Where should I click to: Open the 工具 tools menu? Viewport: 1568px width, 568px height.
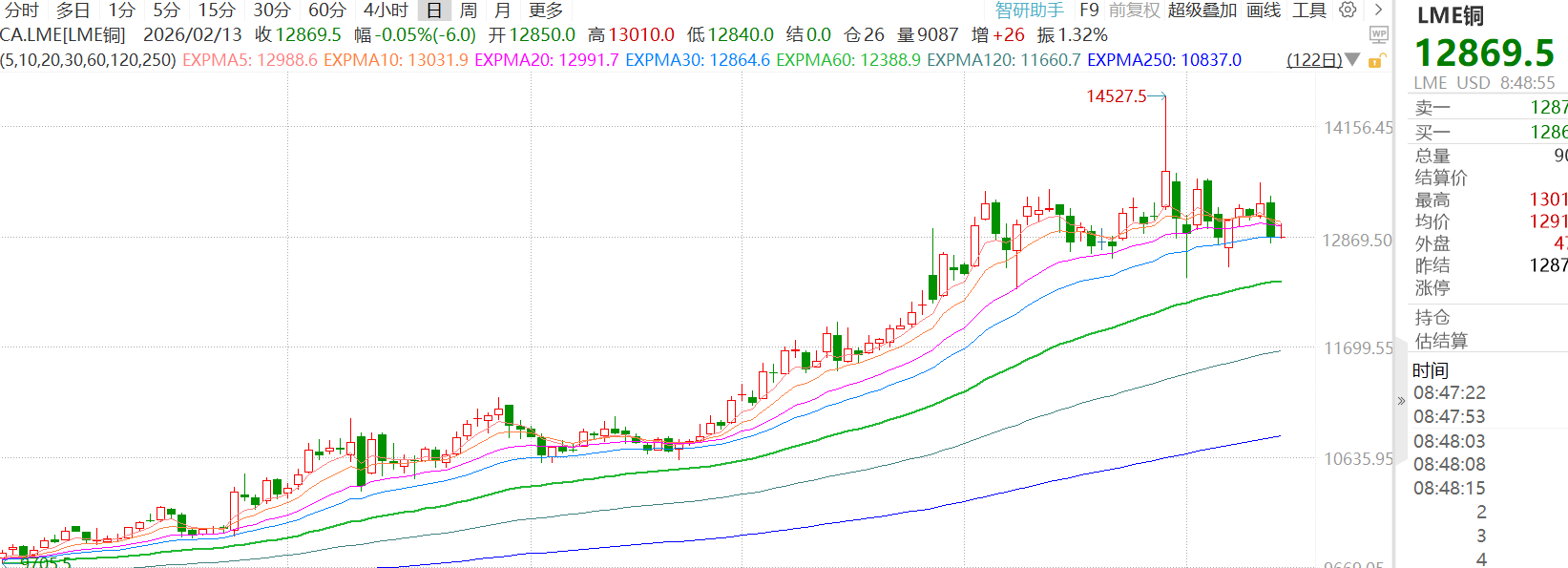tap(1309, 10)
